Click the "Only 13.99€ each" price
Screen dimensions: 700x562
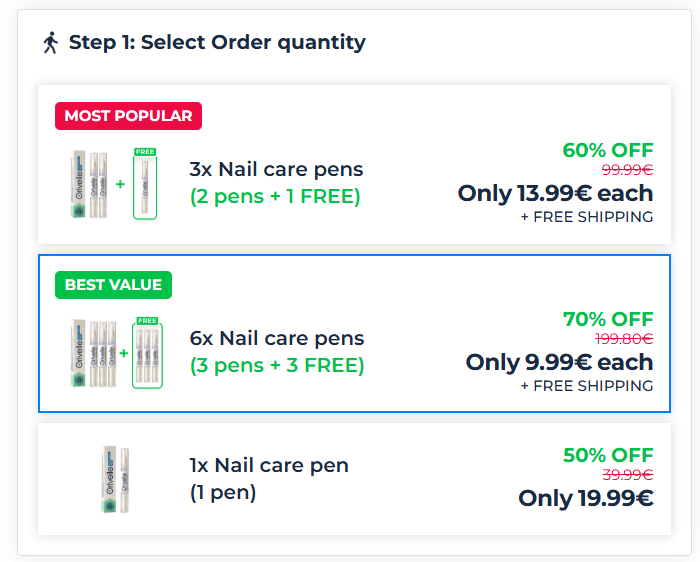click(x=555, y=193)
